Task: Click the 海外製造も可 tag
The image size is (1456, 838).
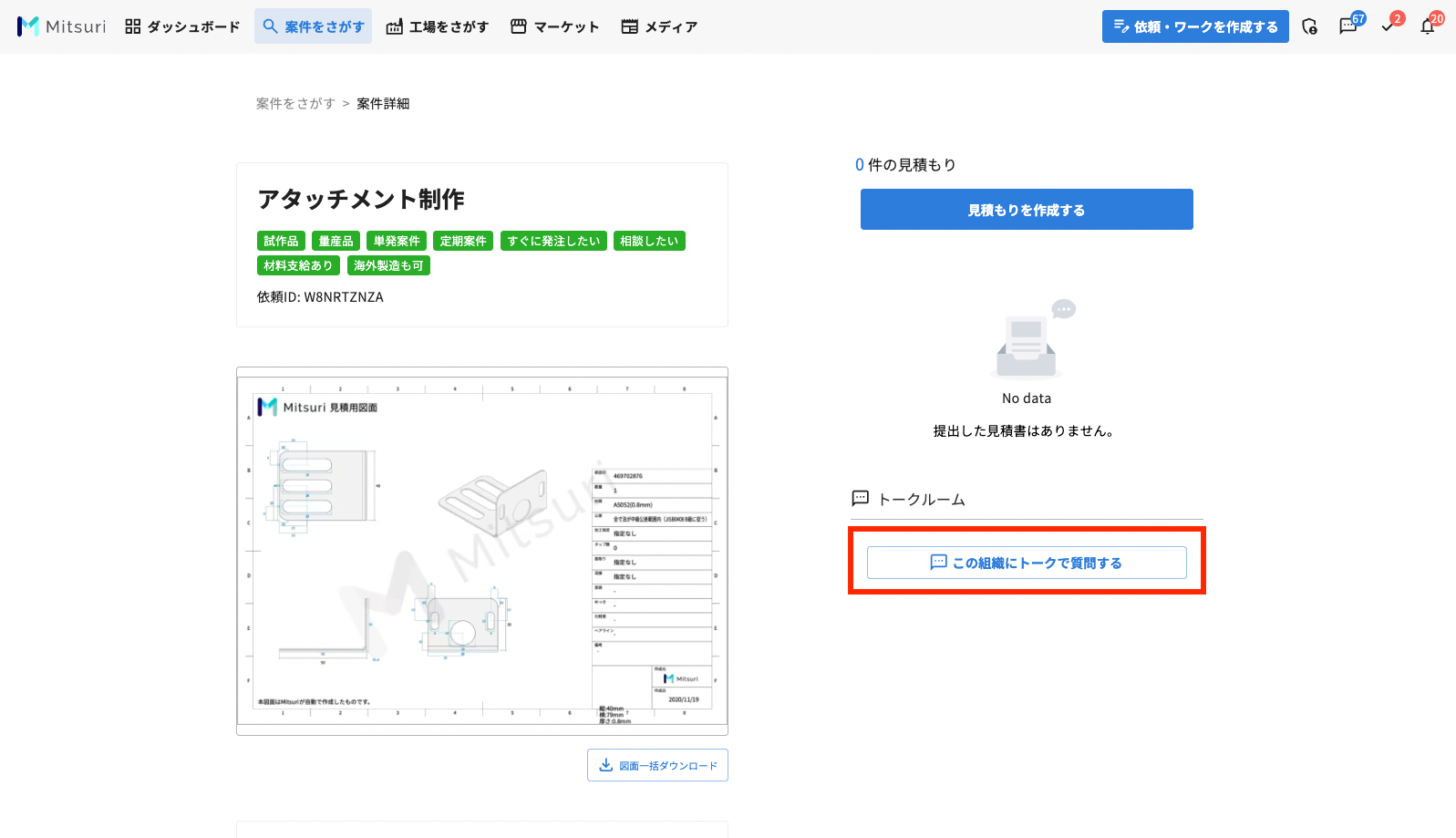Action: click(388, 265)
